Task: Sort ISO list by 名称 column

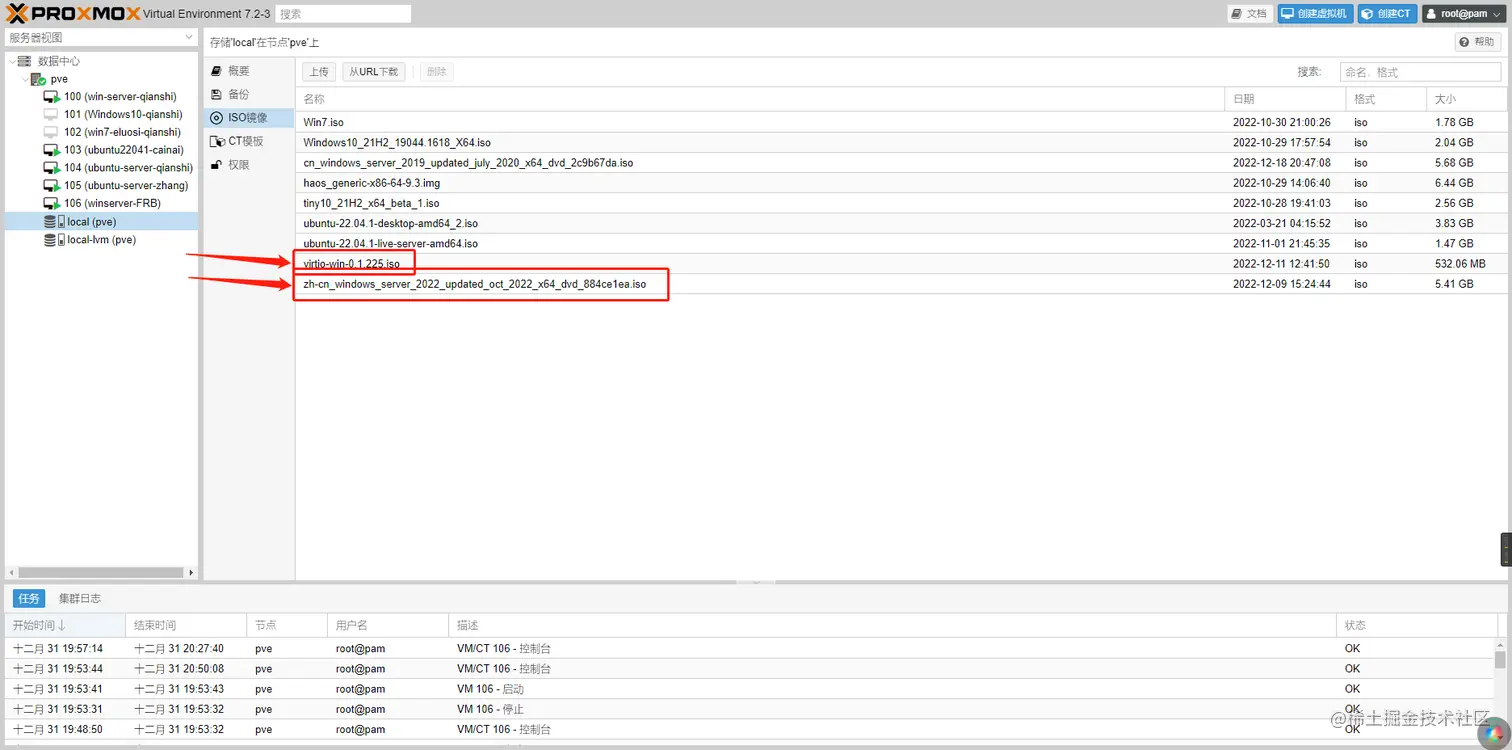Action: point(760,99)
